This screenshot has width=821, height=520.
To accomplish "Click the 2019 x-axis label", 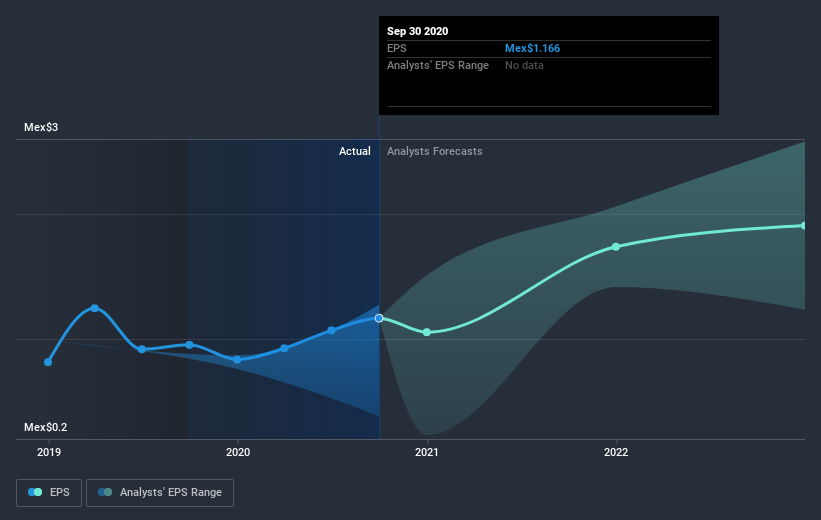I will [49, 452].
